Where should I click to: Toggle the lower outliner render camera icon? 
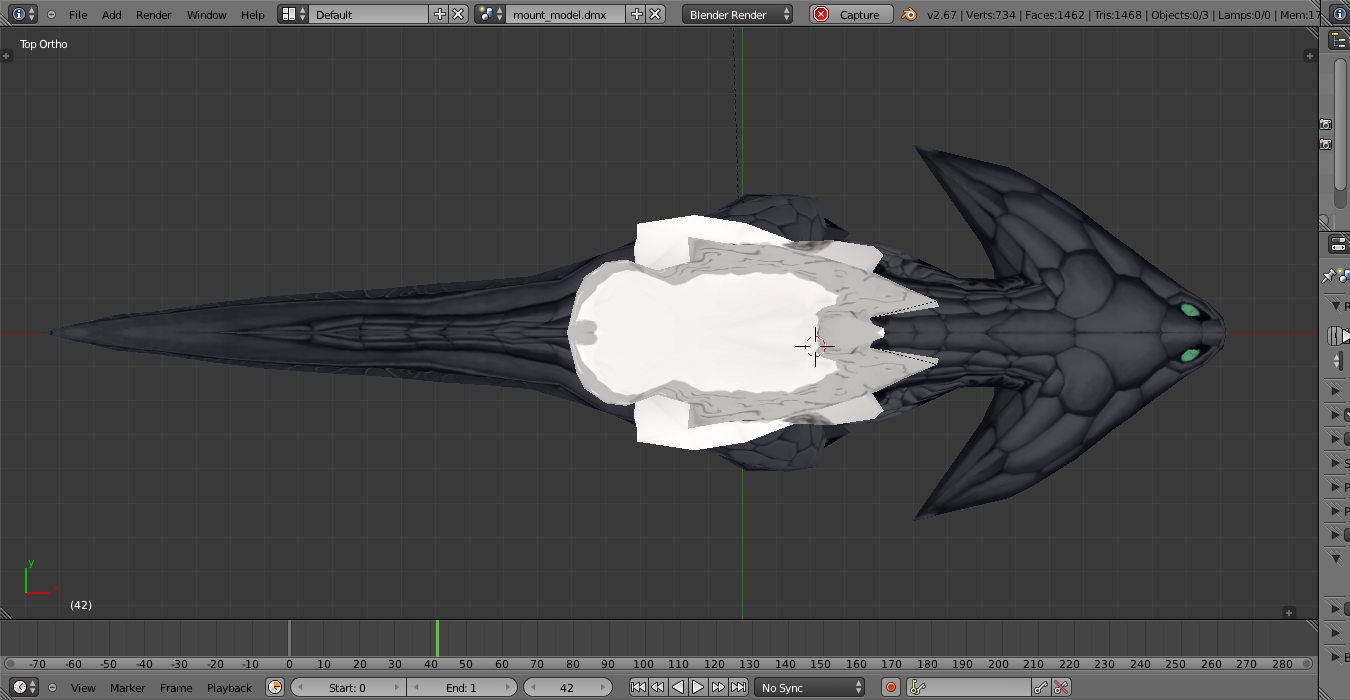1325,144
